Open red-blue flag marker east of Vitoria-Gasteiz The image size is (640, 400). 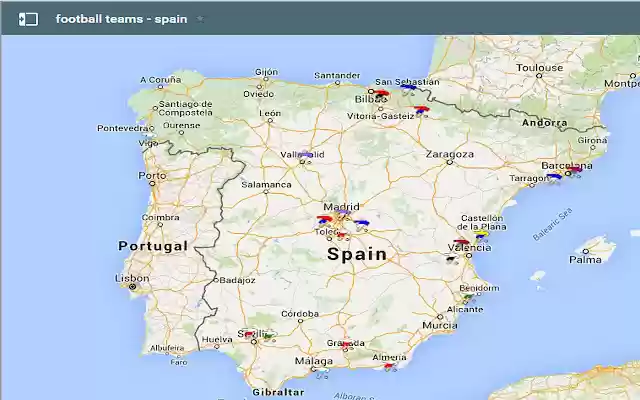tap(421, 109)
